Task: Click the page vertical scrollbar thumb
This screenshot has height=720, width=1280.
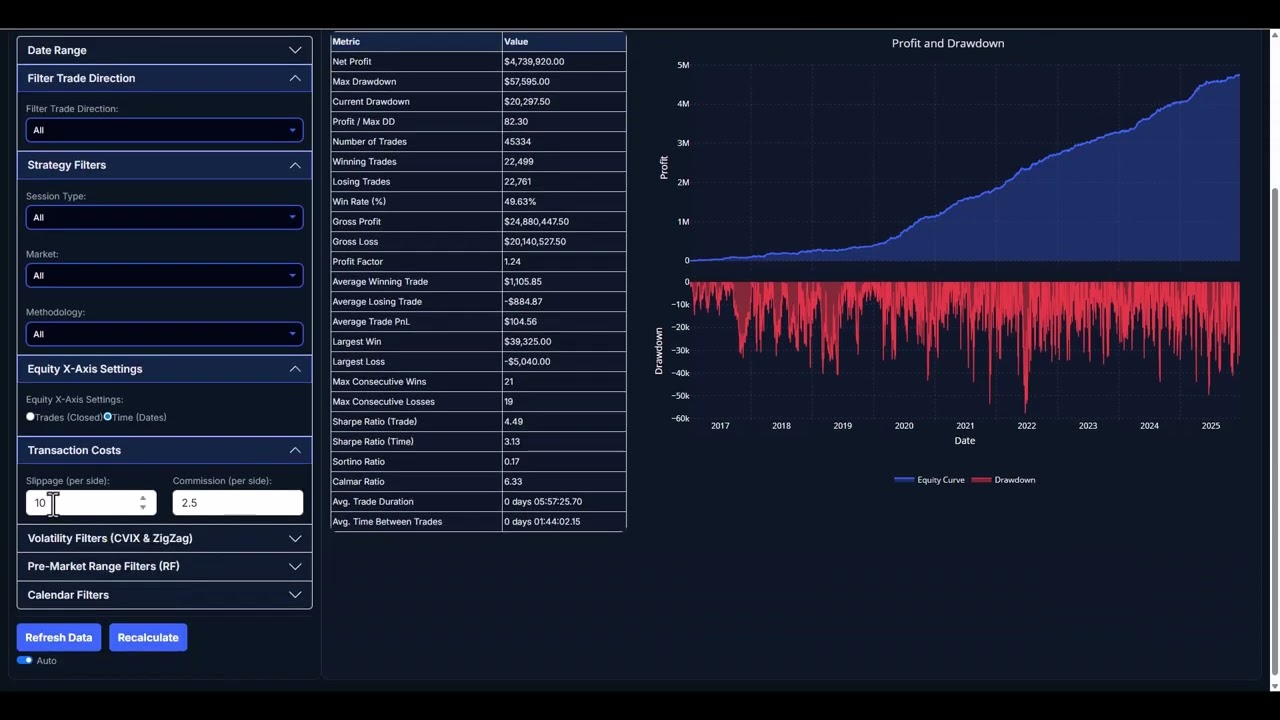Action: coord(1274,430)
